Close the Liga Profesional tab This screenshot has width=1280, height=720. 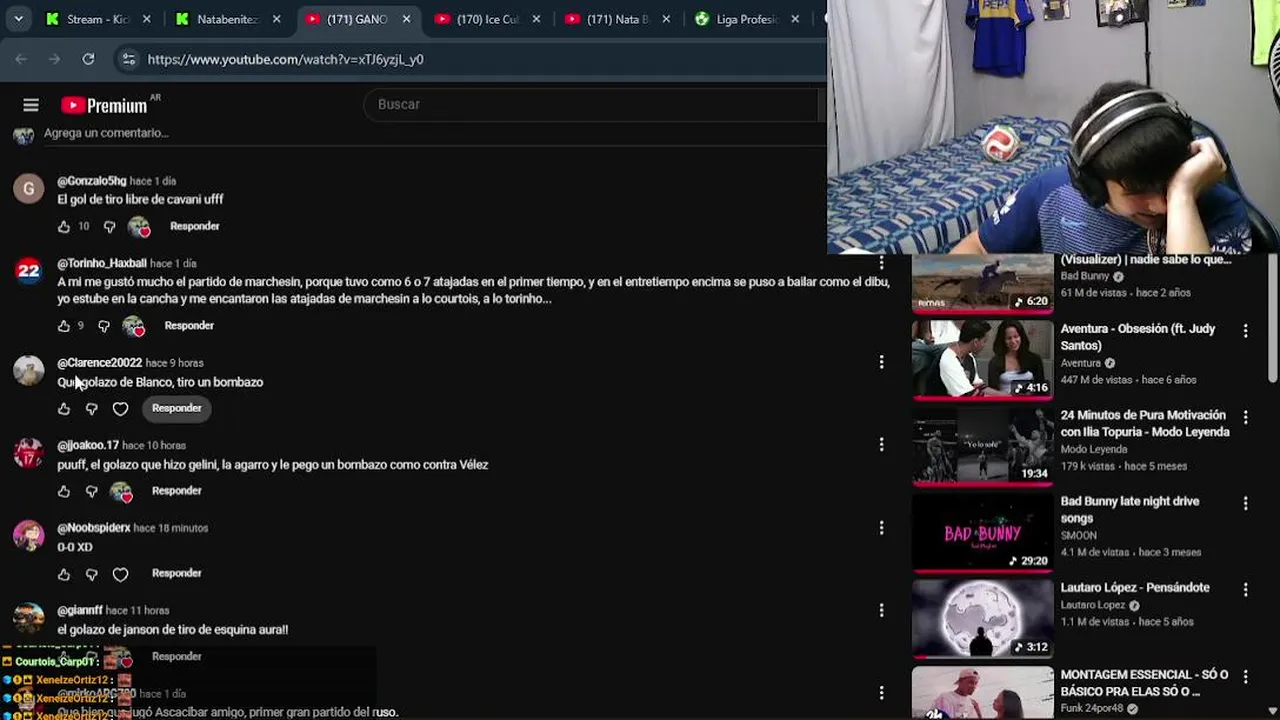[795, 19]
